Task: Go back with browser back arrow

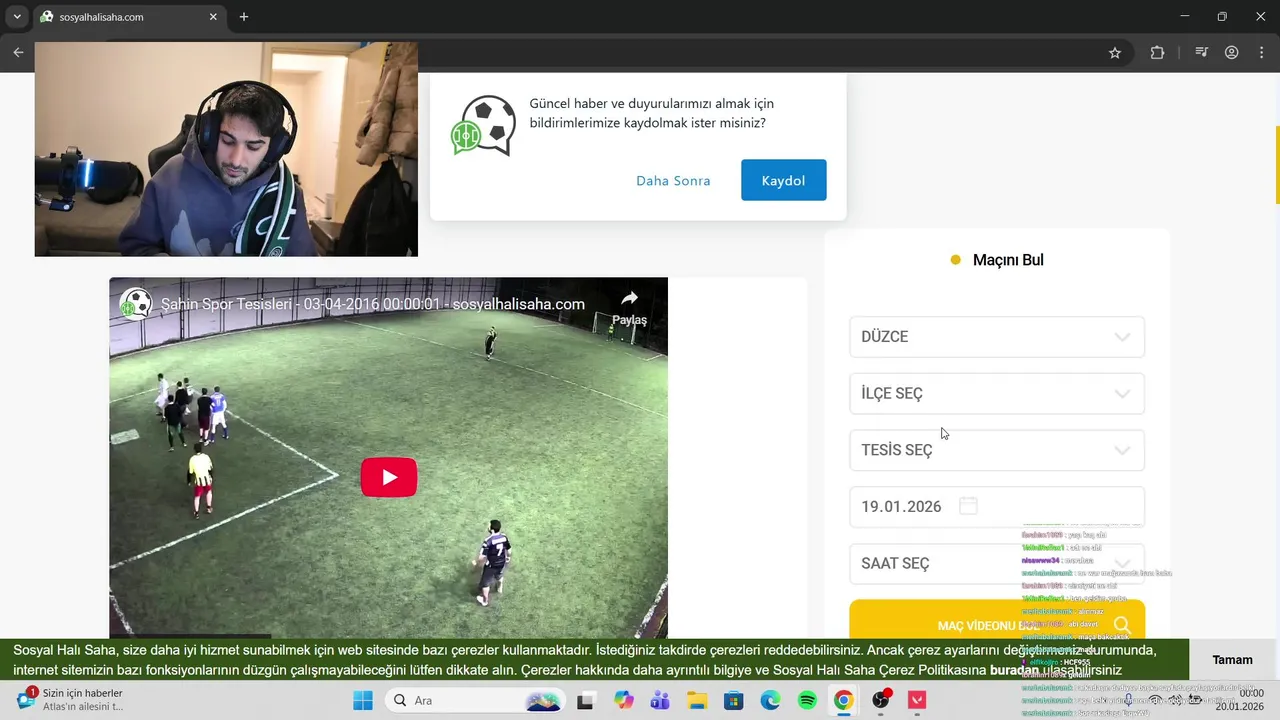Action: [18, 53]
